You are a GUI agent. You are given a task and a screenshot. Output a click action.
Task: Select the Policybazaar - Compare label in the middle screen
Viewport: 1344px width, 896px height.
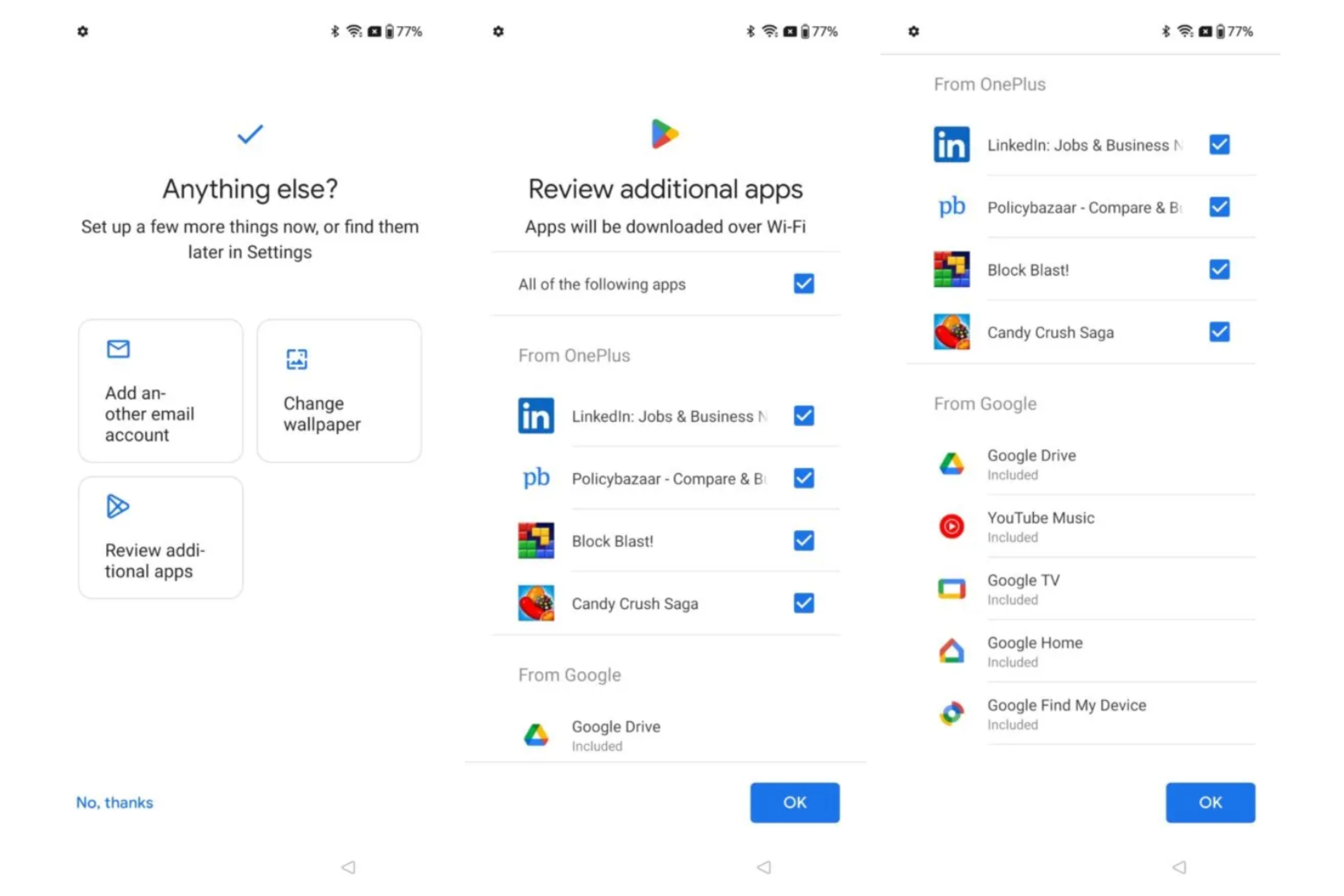[668, 479]
